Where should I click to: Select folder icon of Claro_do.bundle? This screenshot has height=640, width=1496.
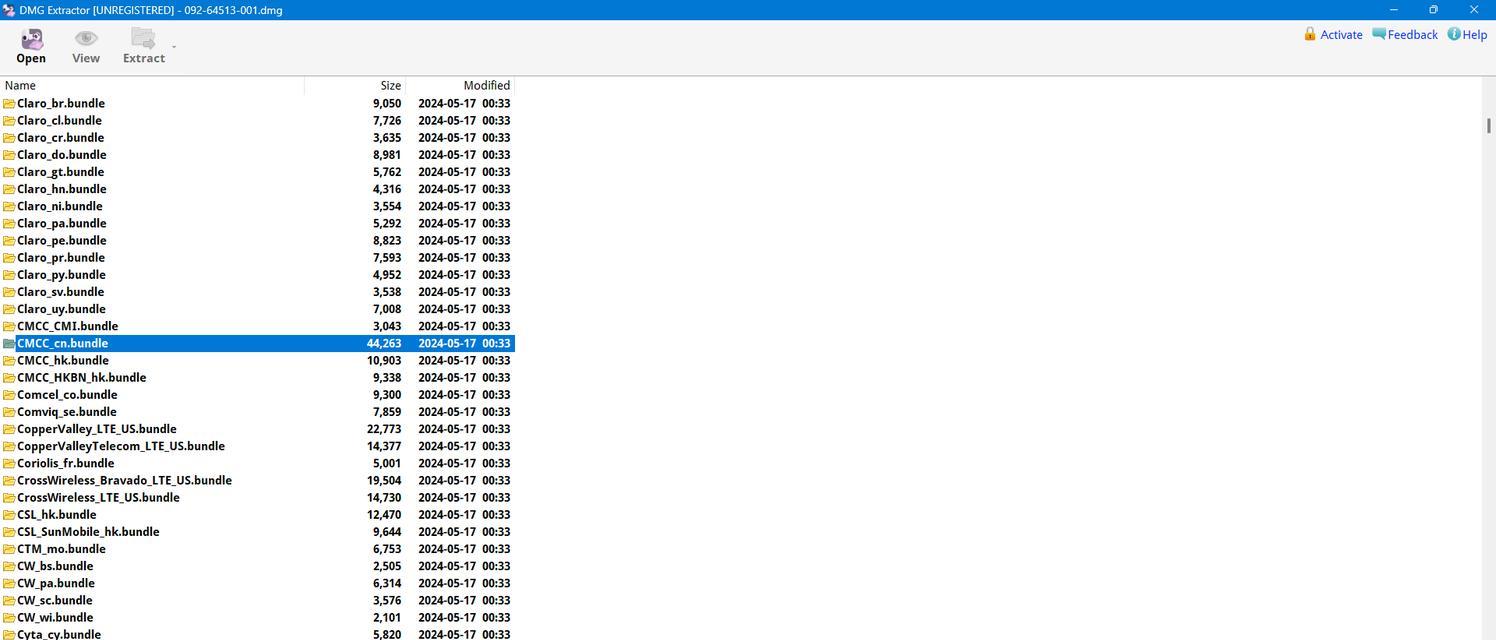[x=9, y=154]
